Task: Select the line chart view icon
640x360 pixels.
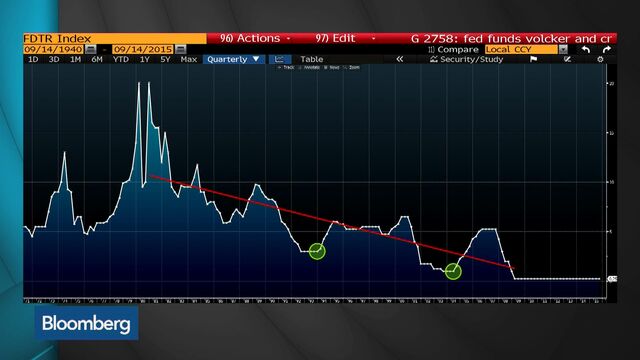Action: (x=280, y=59)
